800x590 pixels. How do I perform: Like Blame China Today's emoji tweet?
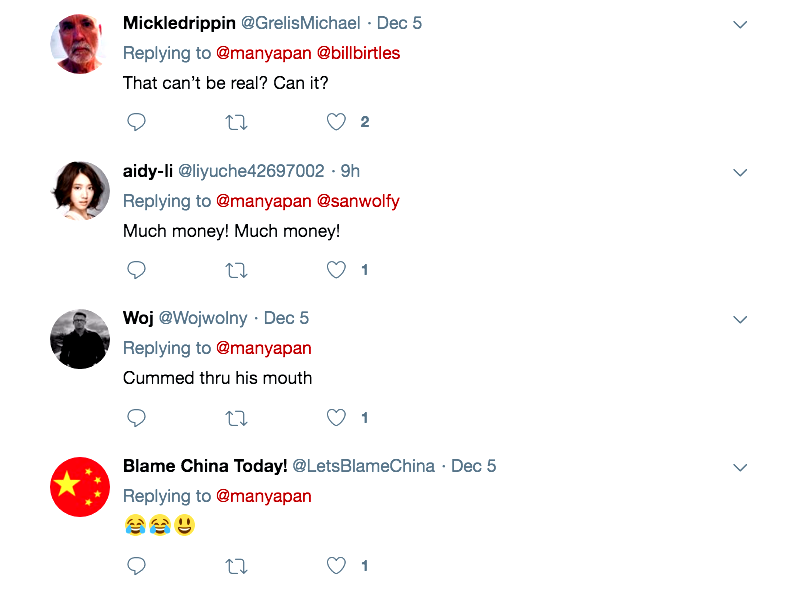click(x=337, y=566)
